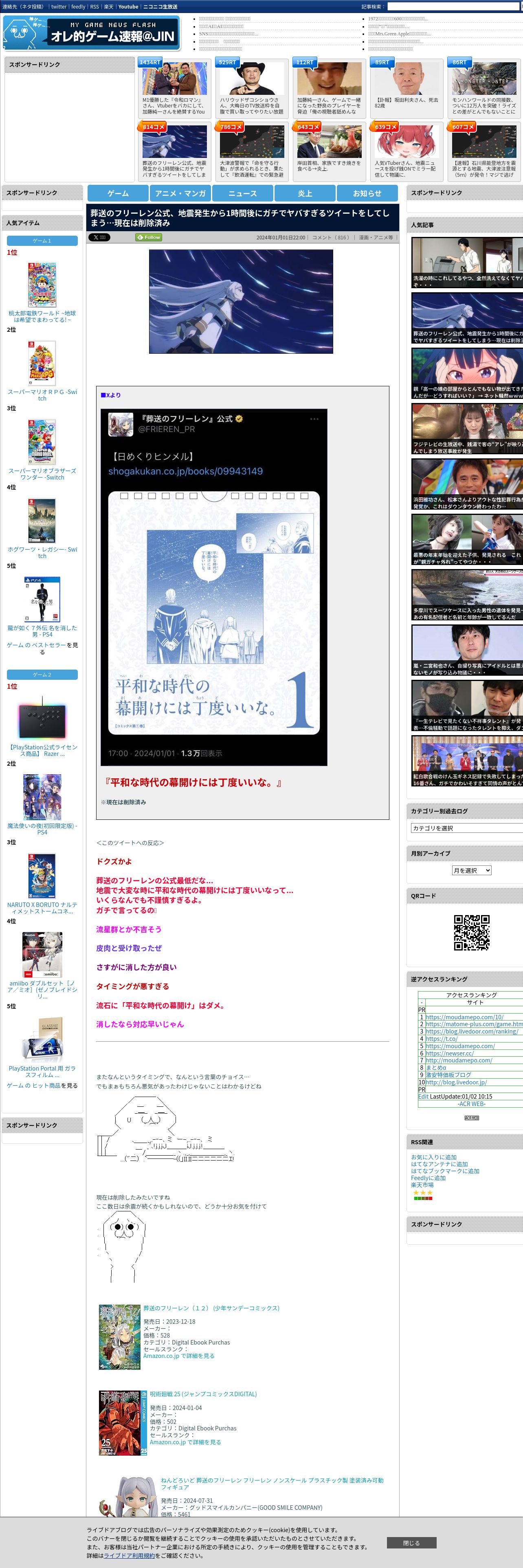
Task: Select the アニメ・マンガ navigation tab
Action: 180,193
